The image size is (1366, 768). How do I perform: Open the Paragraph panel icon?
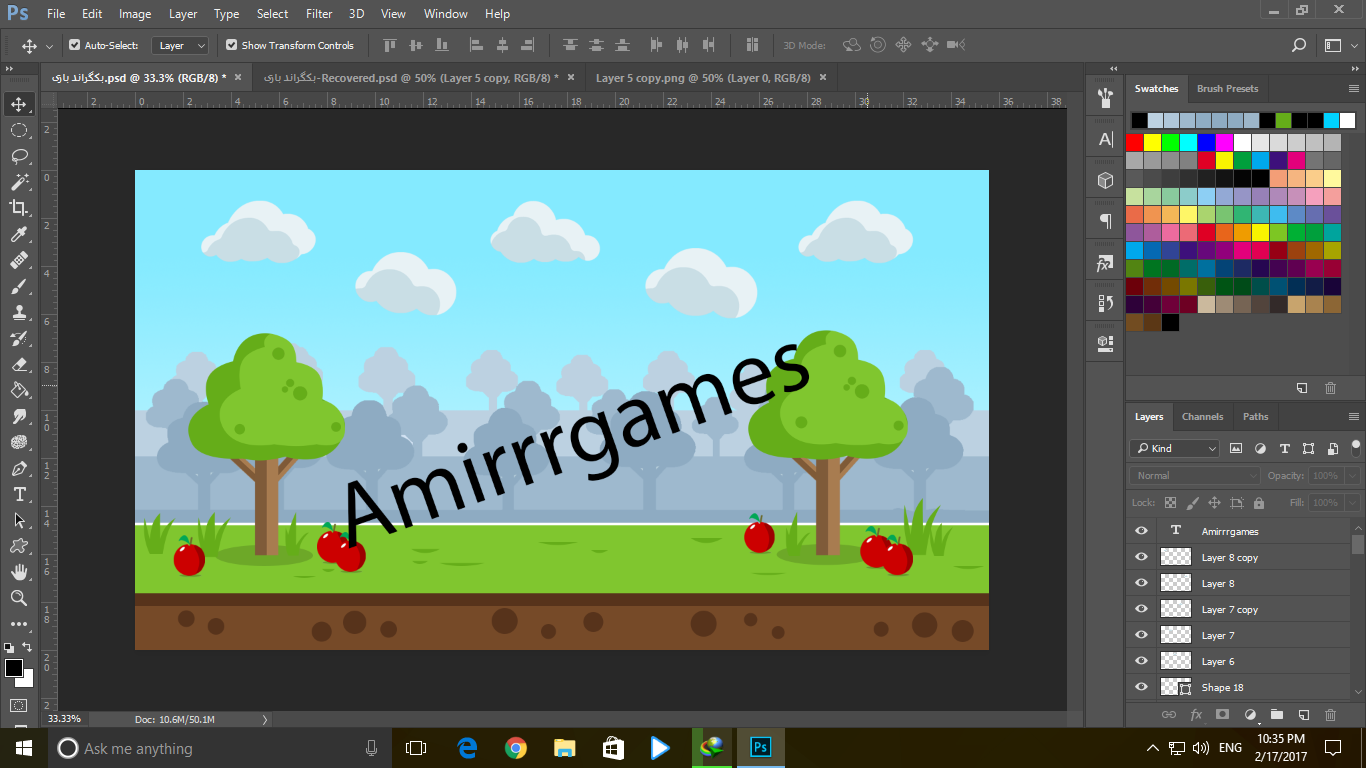pyautogui.click(x=1105, y=221)
